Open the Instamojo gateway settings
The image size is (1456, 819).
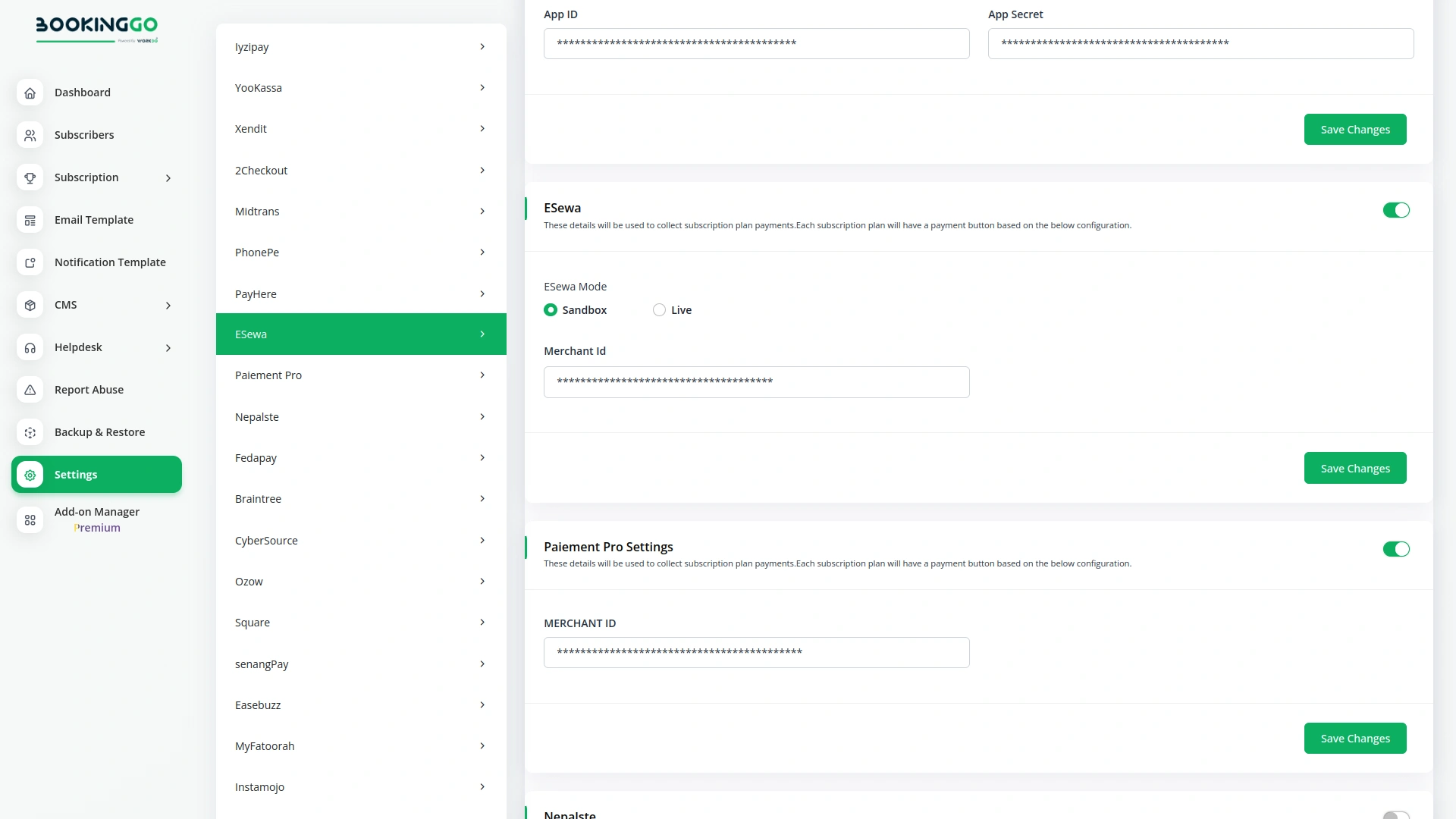(x=361, y=786)
